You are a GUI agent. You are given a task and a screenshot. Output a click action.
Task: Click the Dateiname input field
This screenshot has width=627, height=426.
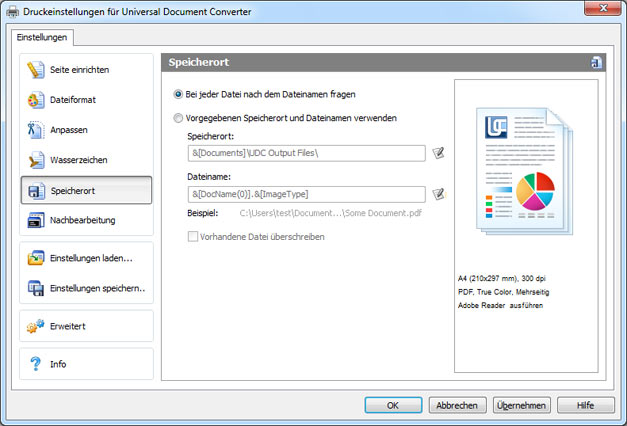[x=306, y=194]
